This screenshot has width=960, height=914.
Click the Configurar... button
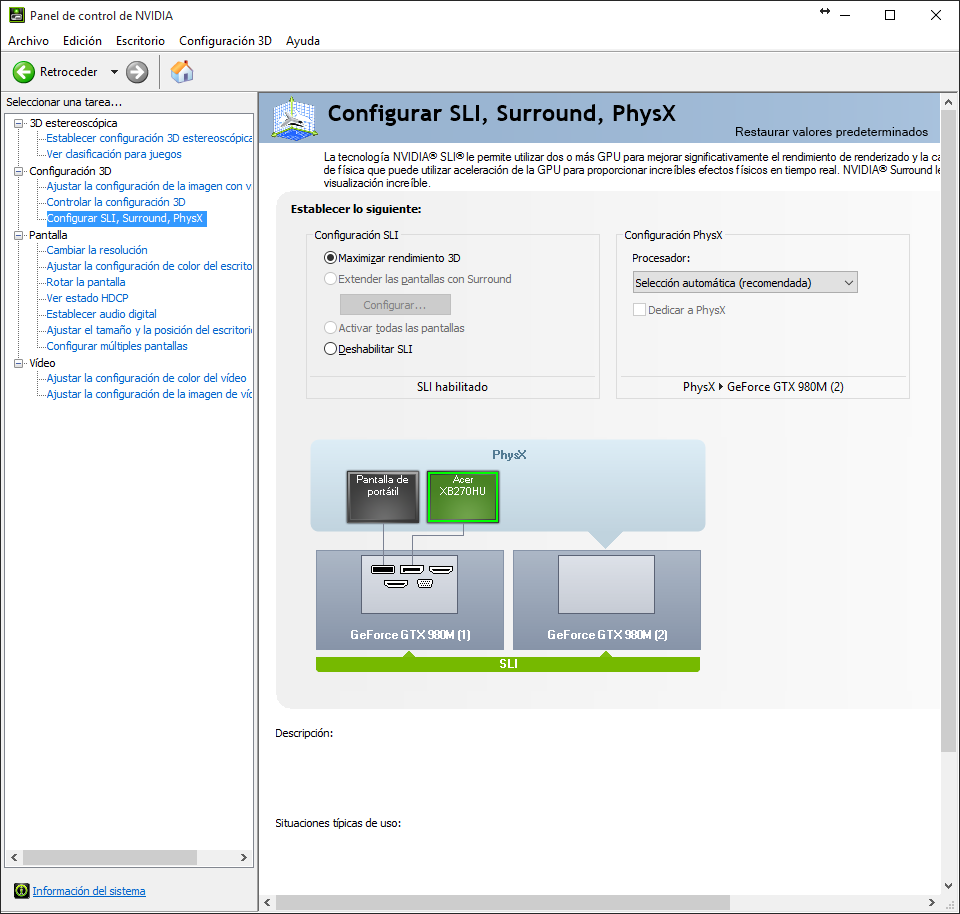(395, 305)
